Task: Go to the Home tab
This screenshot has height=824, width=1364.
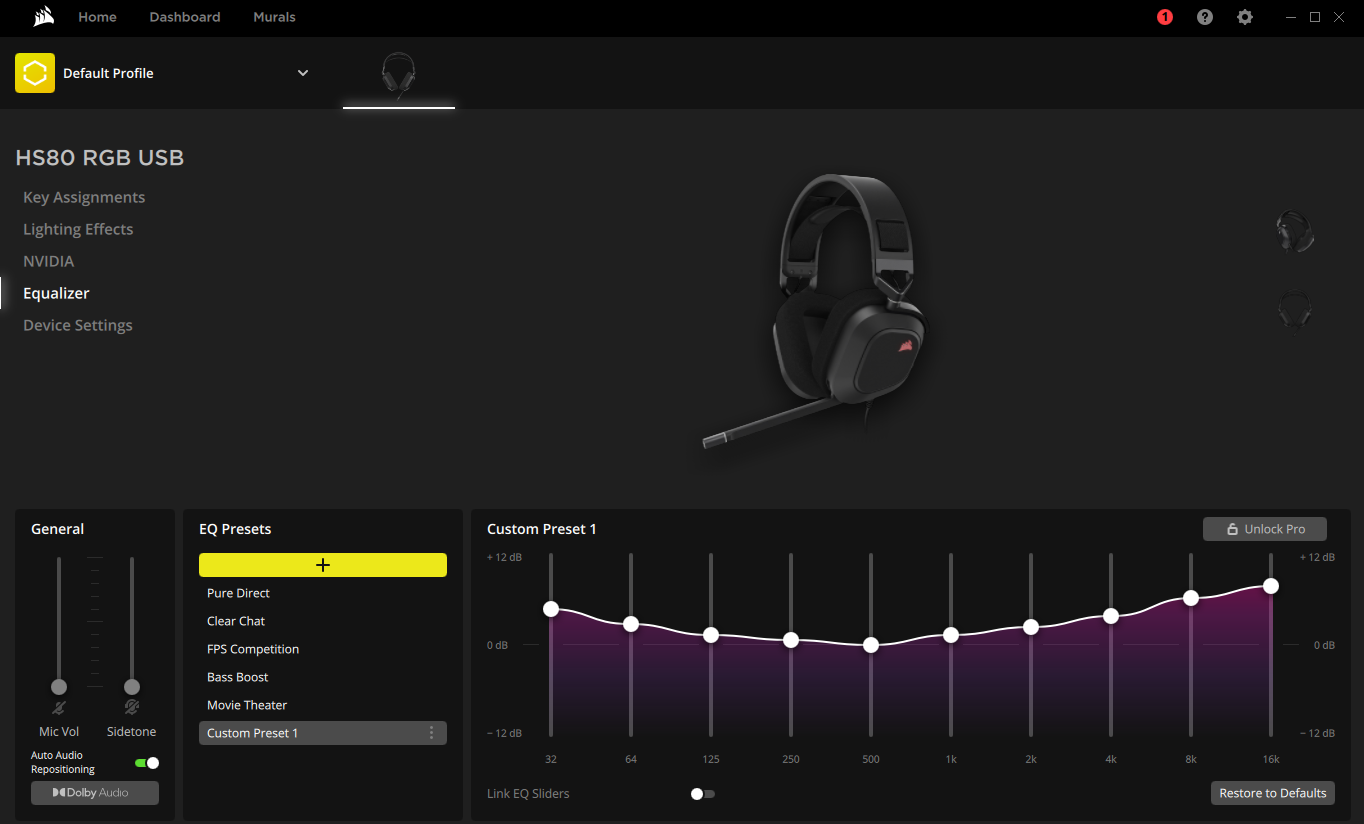Action: tap(97, 17)
